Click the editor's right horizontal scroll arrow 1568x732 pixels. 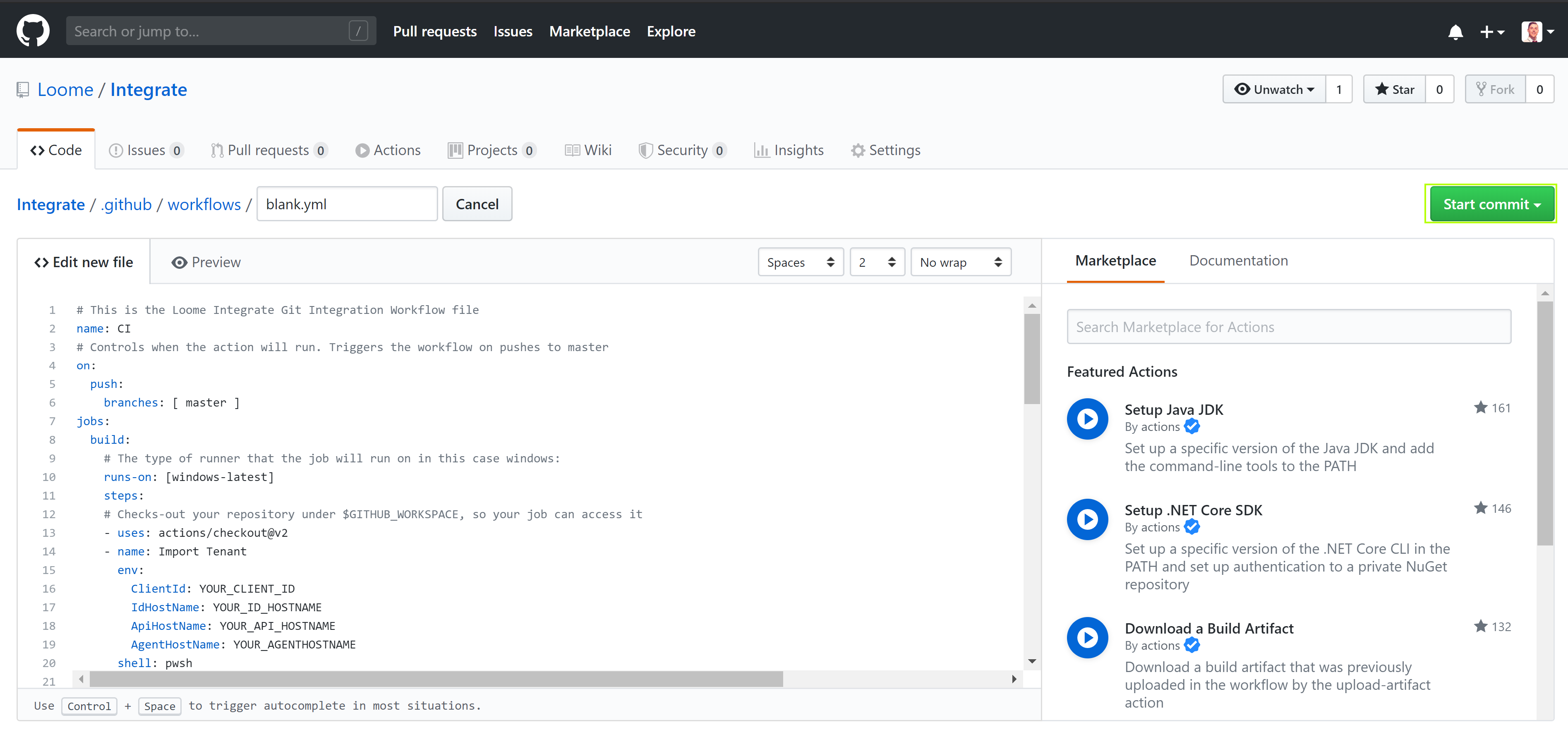click(1014, 679)
